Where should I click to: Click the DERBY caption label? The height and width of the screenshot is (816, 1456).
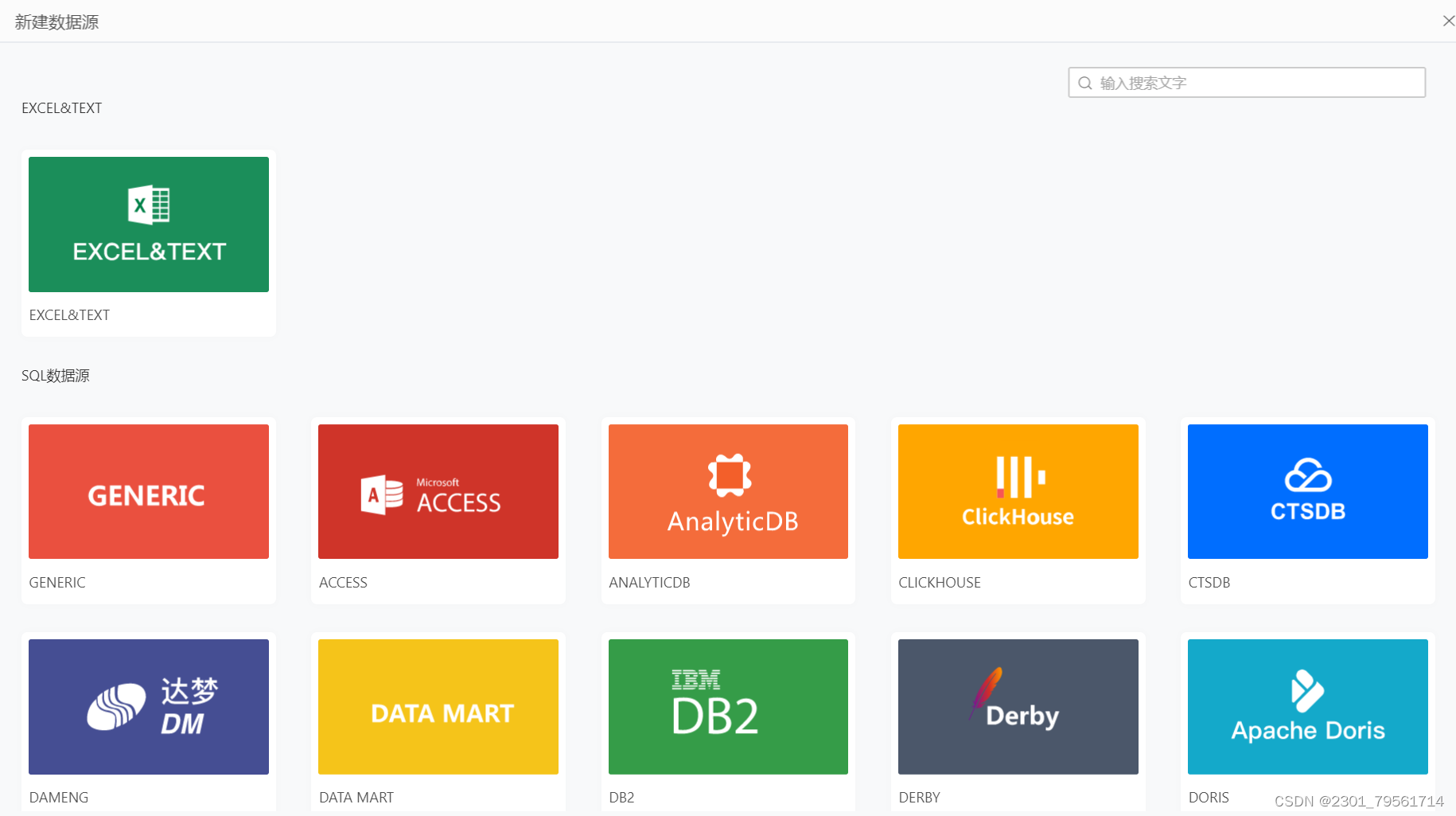tap(920, 798)
